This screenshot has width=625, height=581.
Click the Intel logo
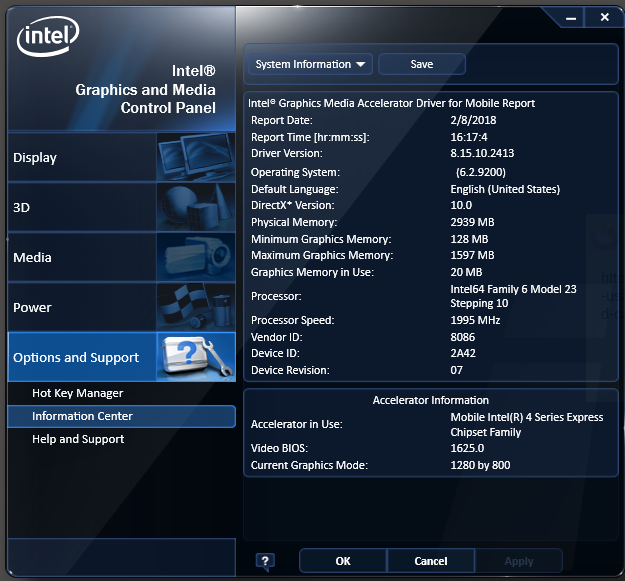[x=48, y=36]
